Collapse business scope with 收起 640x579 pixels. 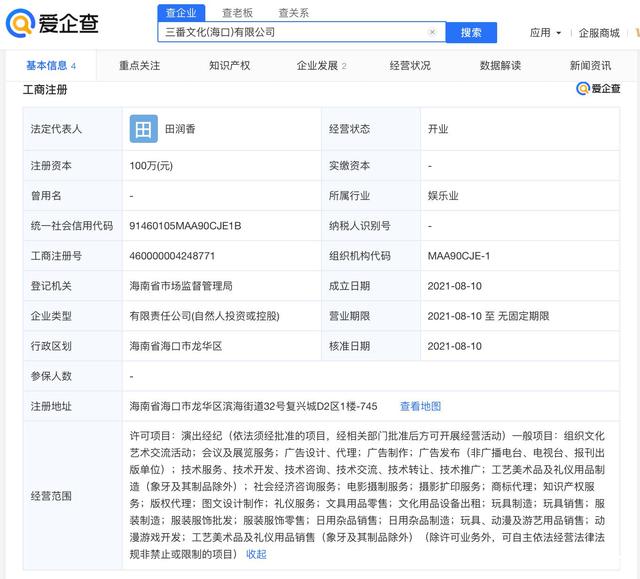point(256,554)
